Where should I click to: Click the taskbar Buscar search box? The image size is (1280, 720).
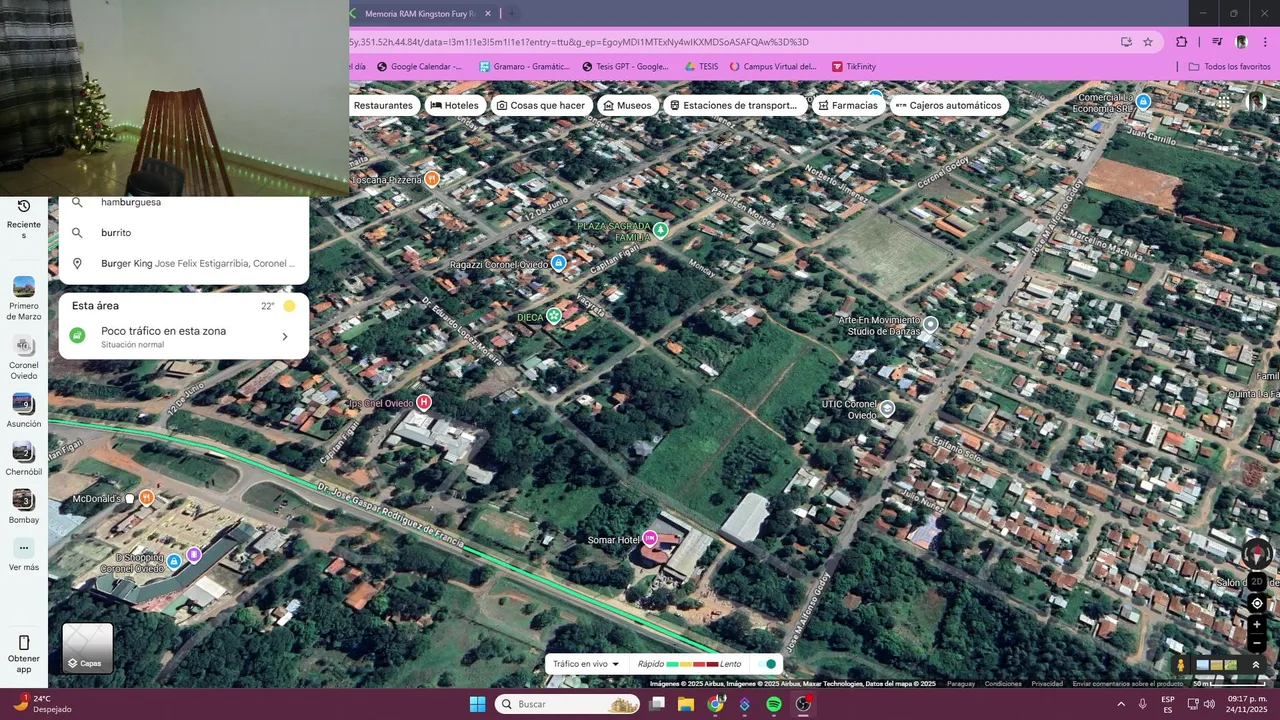pyautogui.click(x=567, y=704)
